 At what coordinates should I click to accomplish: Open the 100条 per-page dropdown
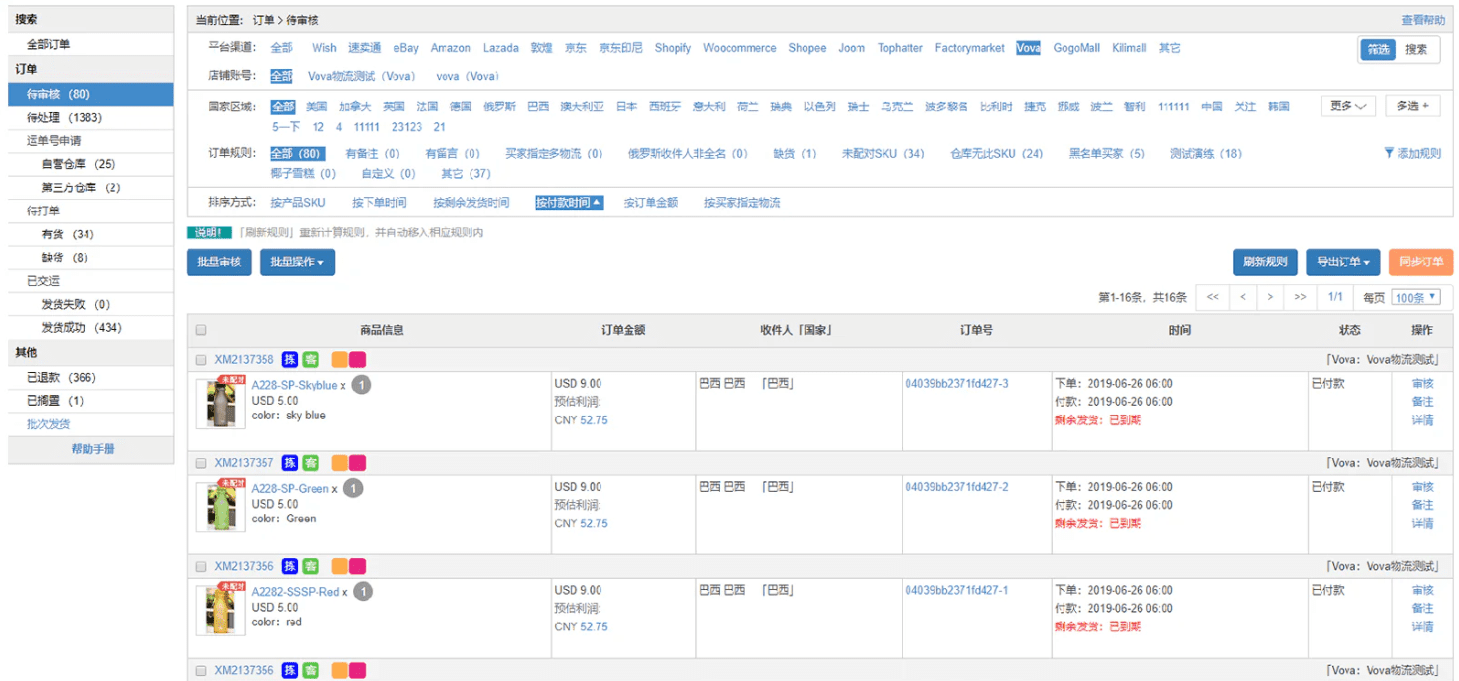tap(1414, 297)
